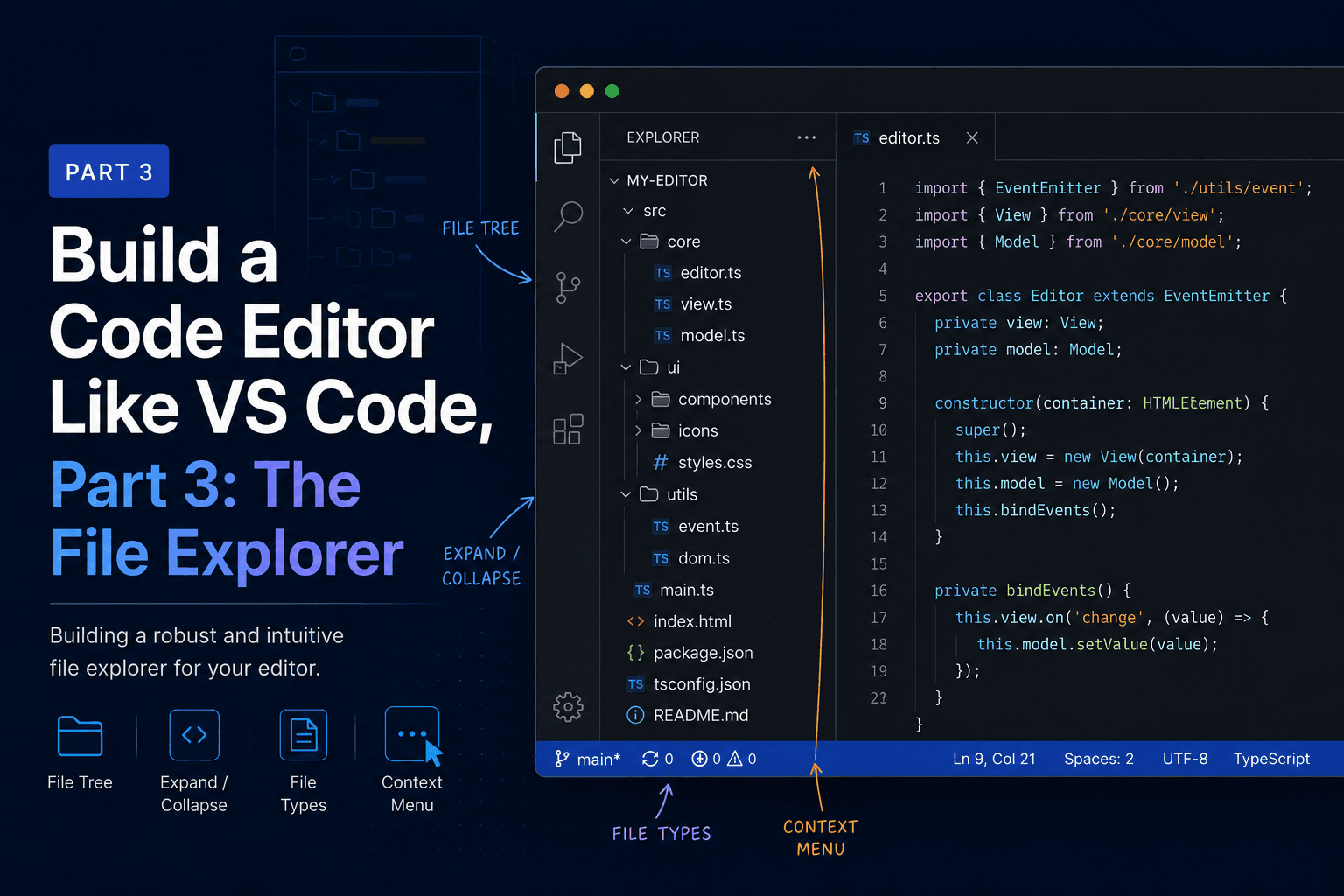Open the Search magnifier in activity bar
Screen dimensions: 1344x896
(x=568, y=215)
